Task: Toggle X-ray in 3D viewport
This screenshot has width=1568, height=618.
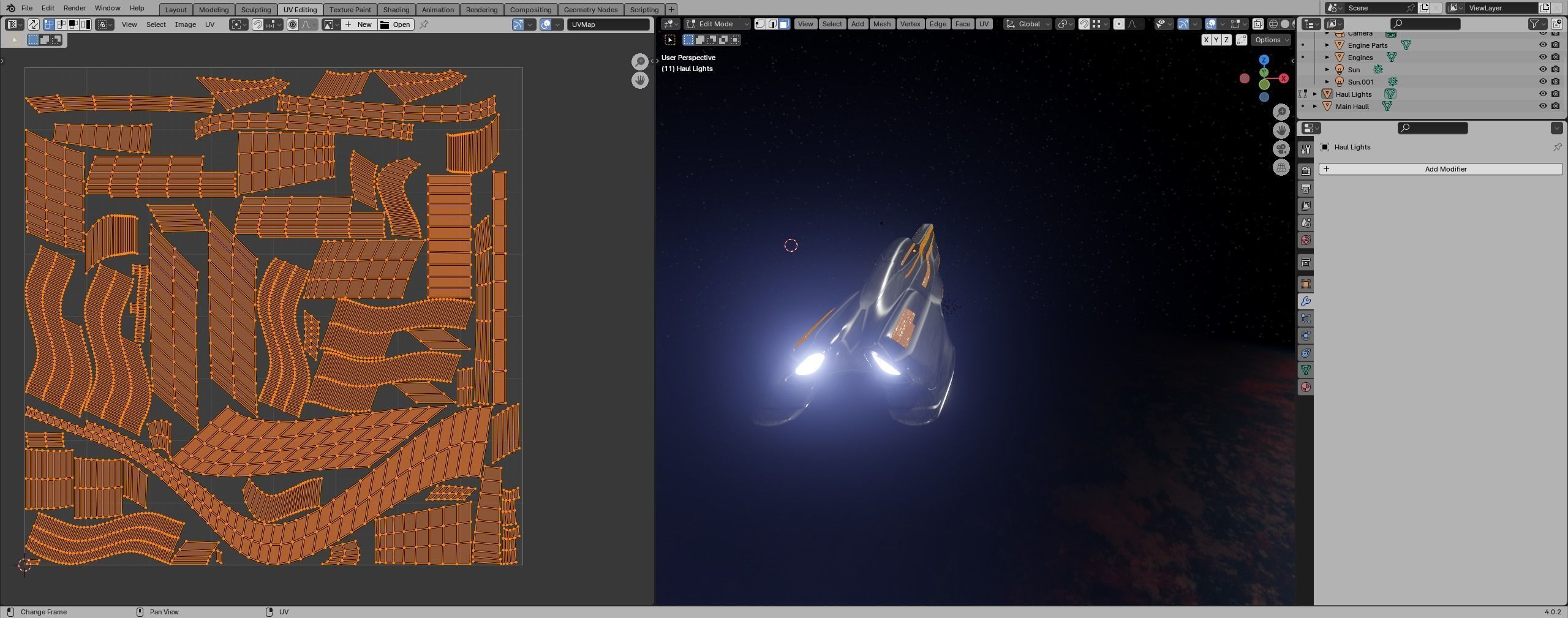Action: 1257,24
